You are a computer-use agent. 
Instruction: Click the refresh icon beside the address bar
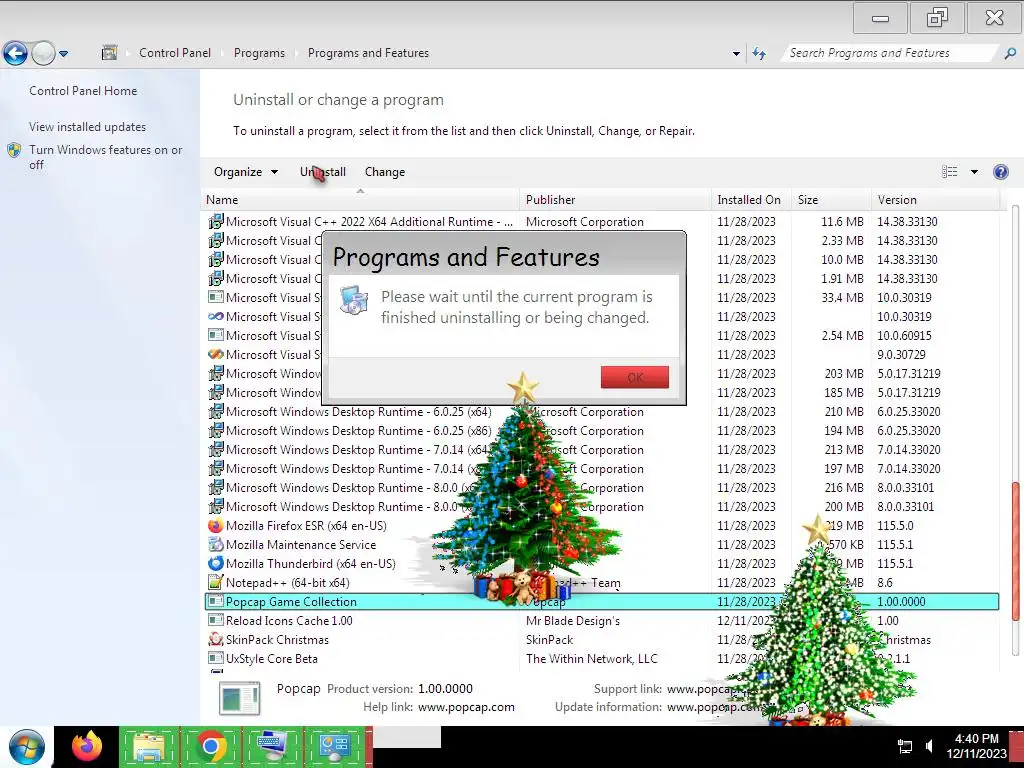[759, 53]
